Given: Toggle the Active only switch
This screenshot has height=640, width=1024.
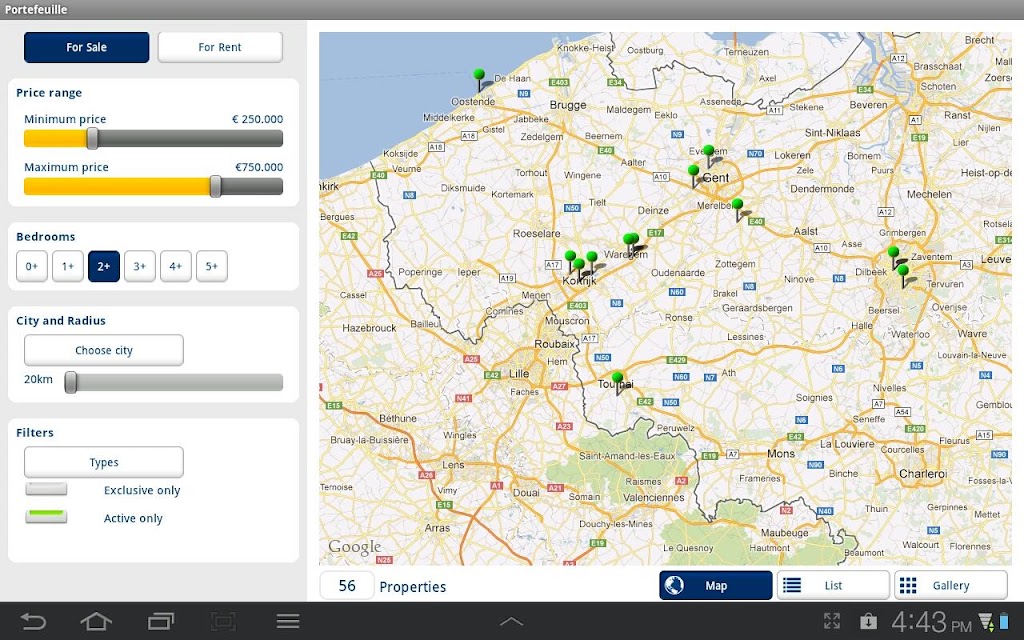Looking at the screenshot, I should (46, 517).
